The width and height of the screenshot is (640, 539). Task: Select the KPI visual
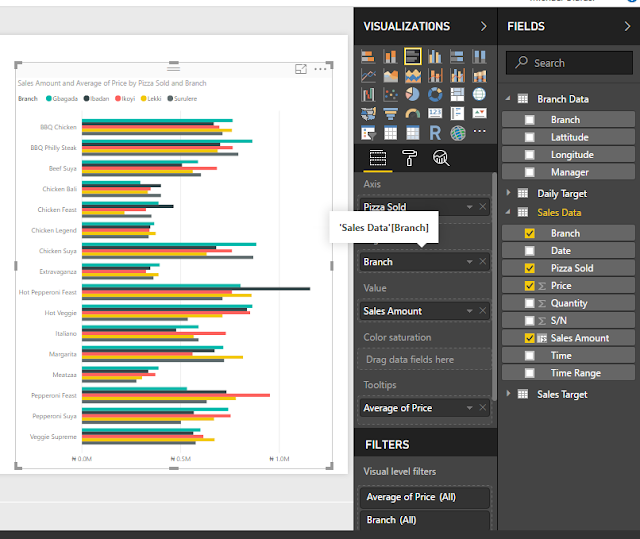[479, 113]
